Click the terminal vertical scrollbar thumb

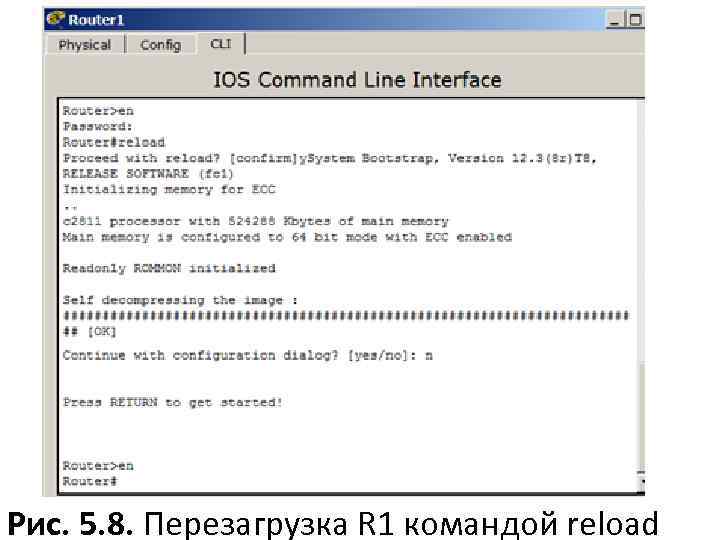pyautogui.click(x=641, y=416)
